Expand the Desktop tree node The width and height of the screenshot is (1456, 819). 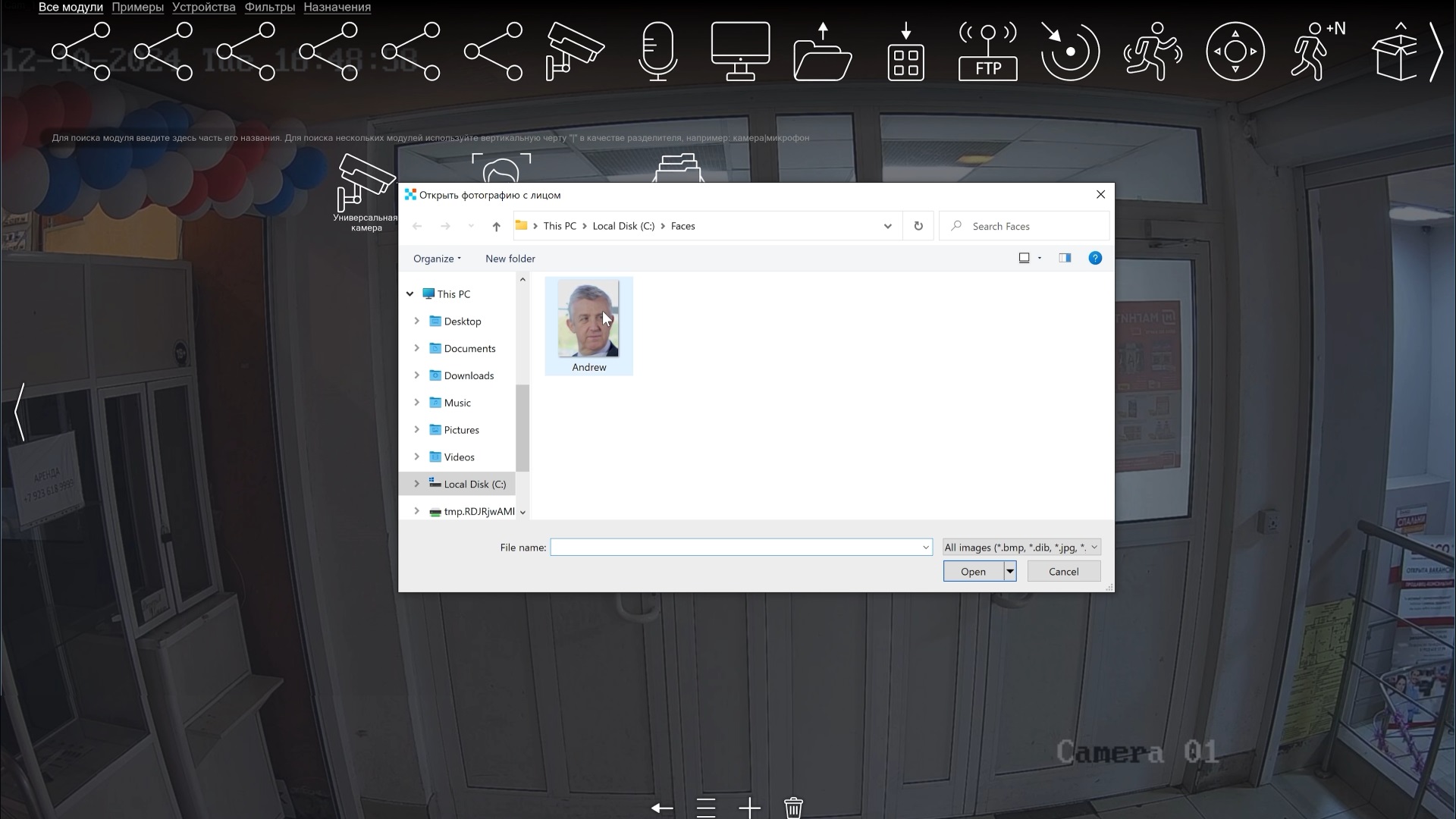pos(416,322)
